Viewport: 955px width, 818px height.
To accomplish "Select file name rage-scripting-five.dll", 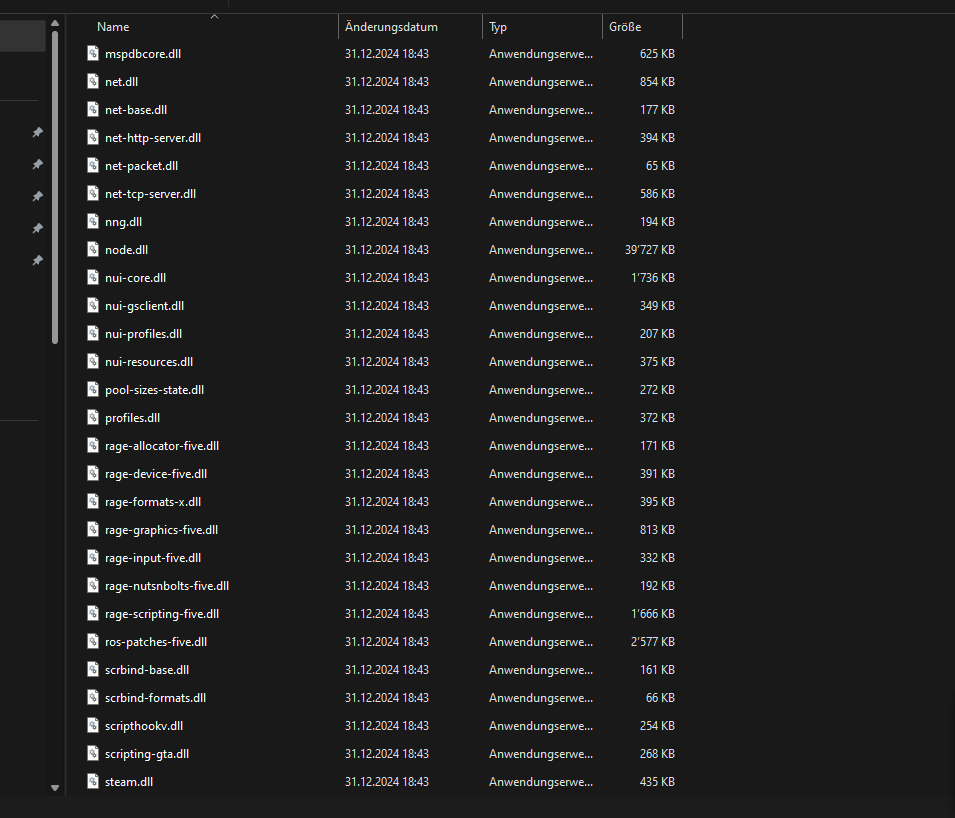I will (162, 614).
